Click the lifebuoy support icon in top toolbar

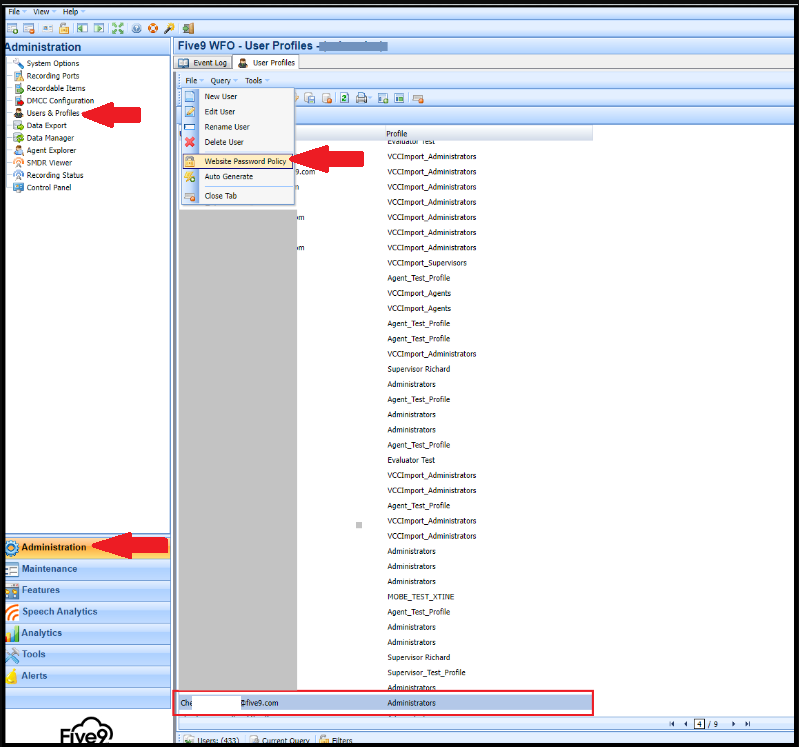click(153, 29)
